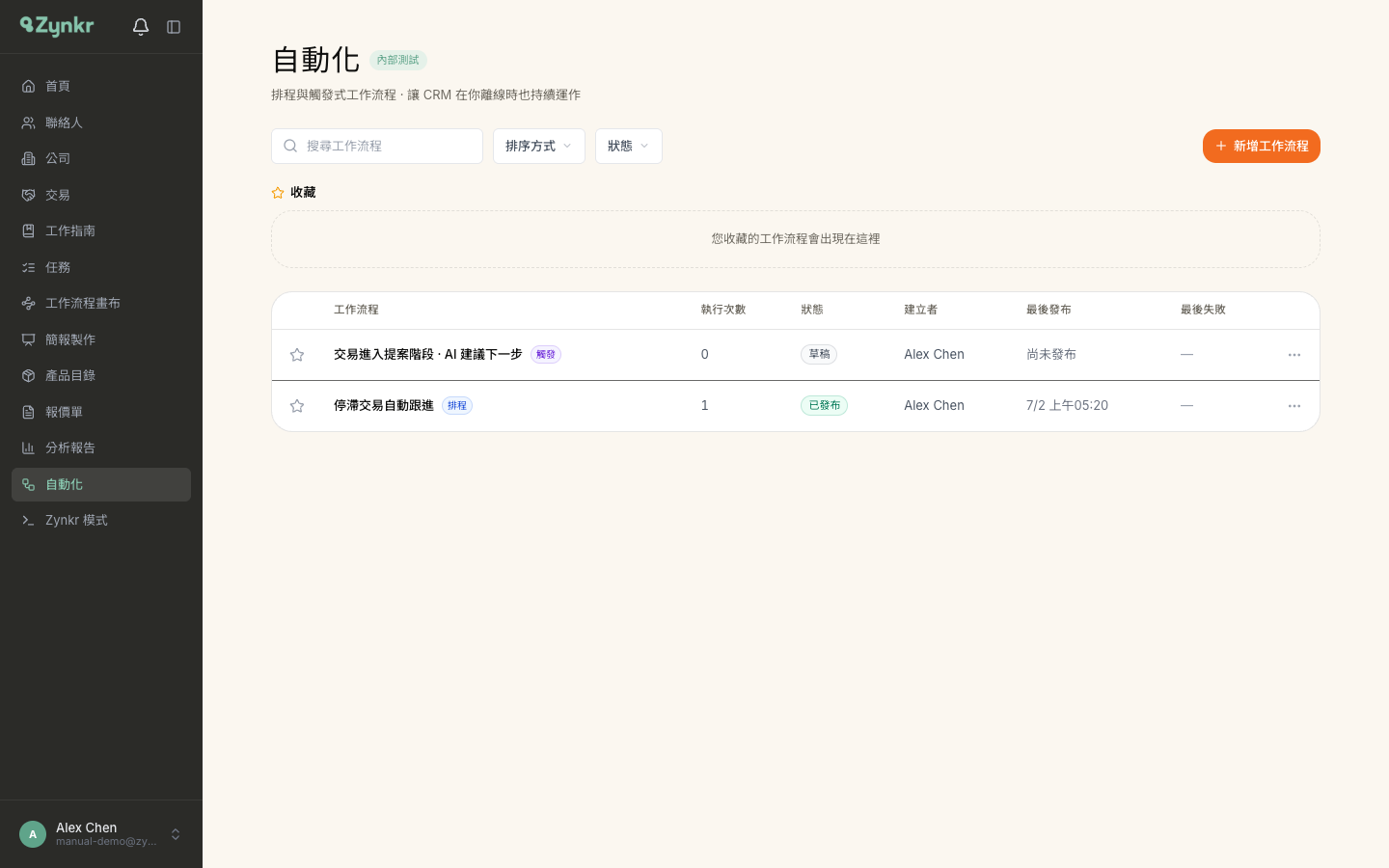Click the 排程 tag
This screenshot has width=1389, height=868.
click(457, 405)
